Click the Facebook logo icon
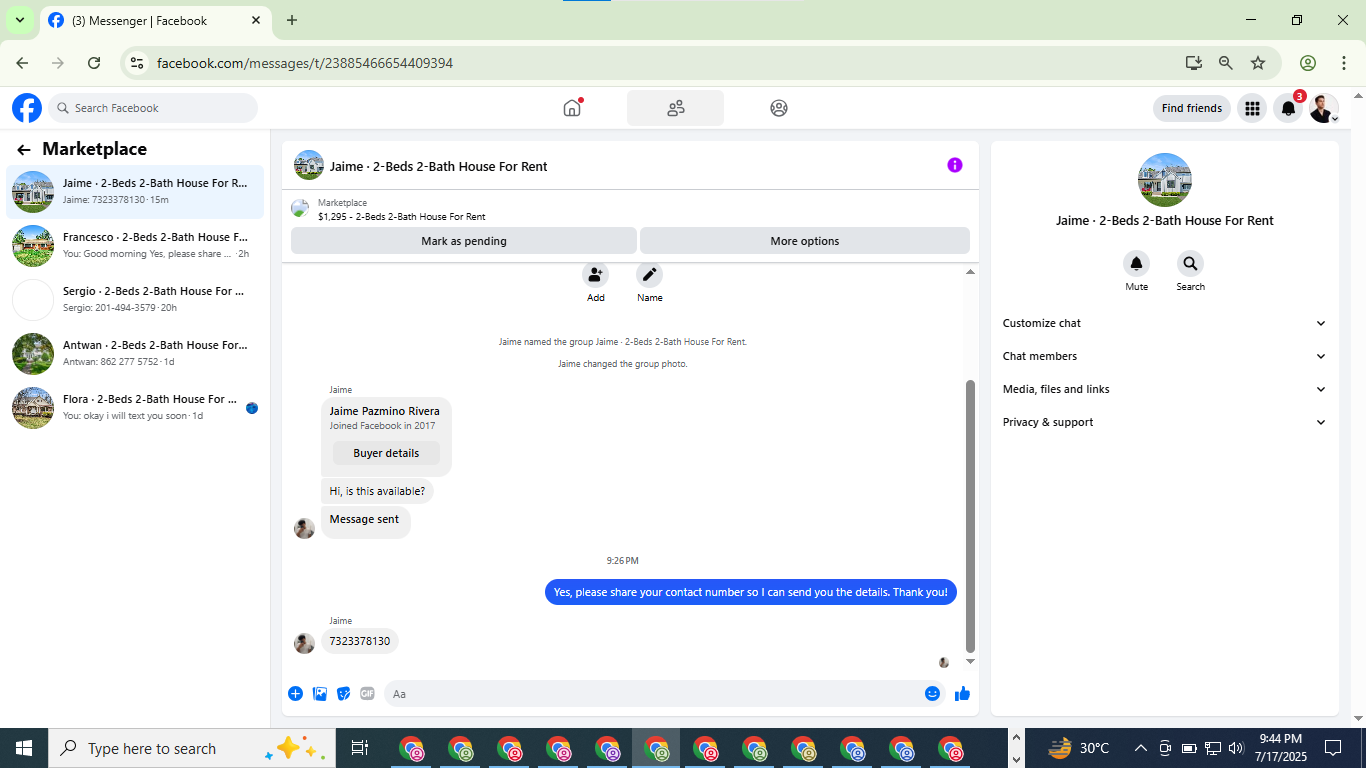1366x768 pixels. [x=27, y=108]
